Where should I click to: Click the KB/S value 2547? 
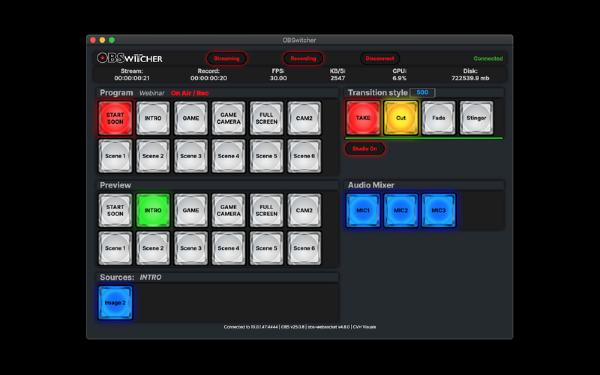click(338, 78)
